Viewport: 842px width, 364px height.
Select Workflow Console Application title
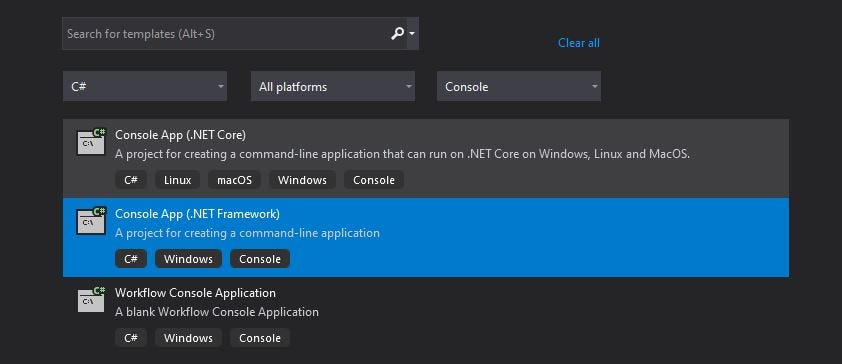point(195,293)
